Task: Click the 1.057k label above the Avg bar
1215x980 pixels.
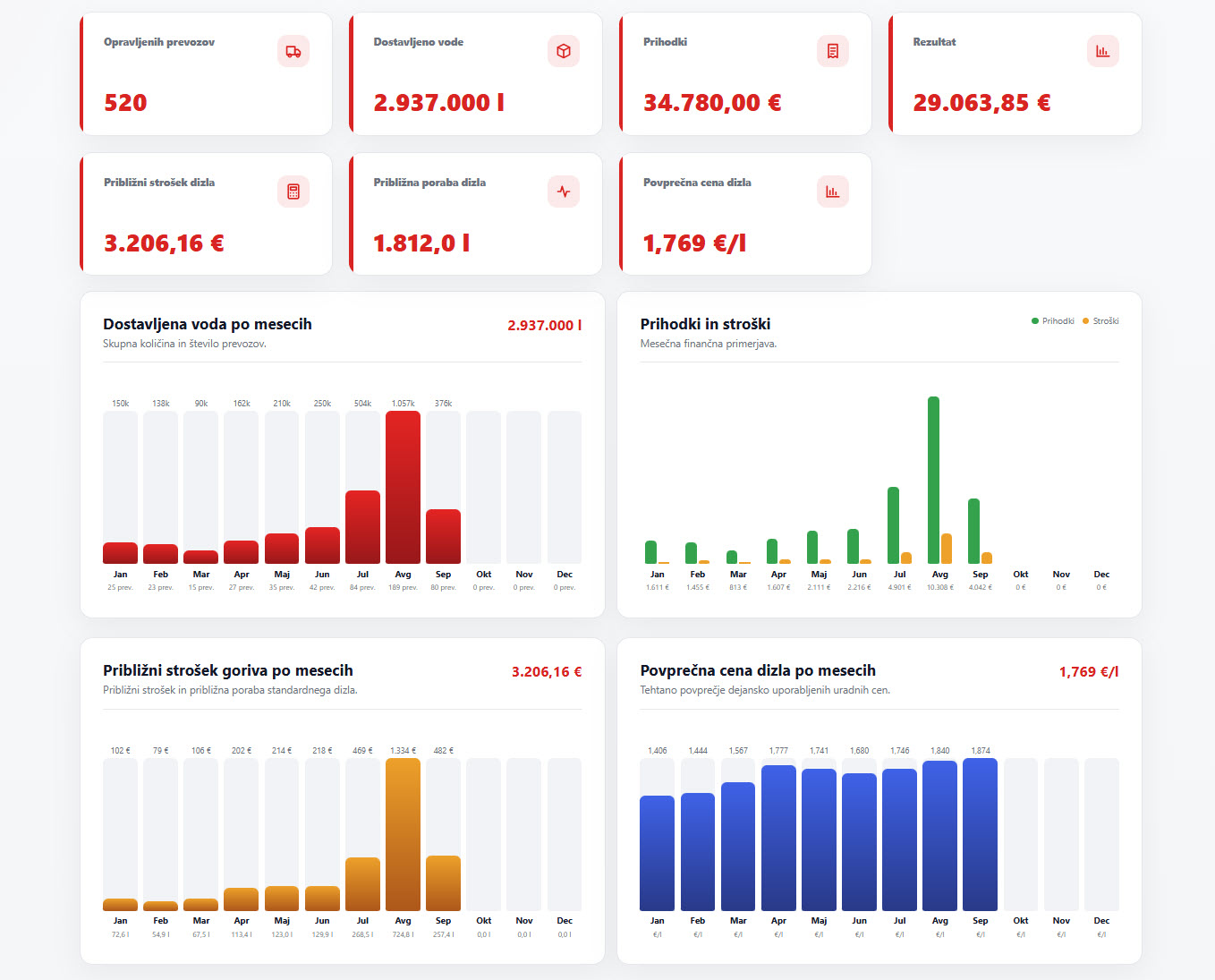Action: coord(403,404)
